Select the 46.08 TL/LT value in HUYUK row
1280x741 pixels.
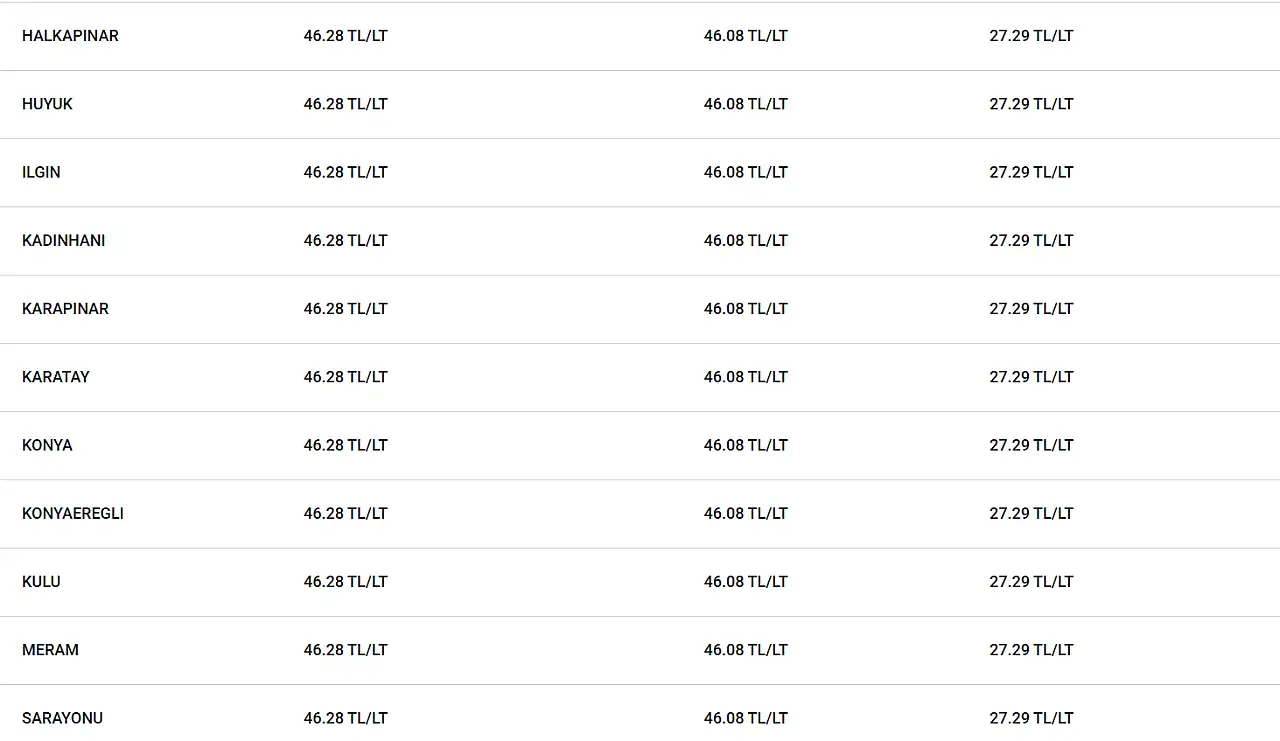pyautogui.click(x=746, y=104)
